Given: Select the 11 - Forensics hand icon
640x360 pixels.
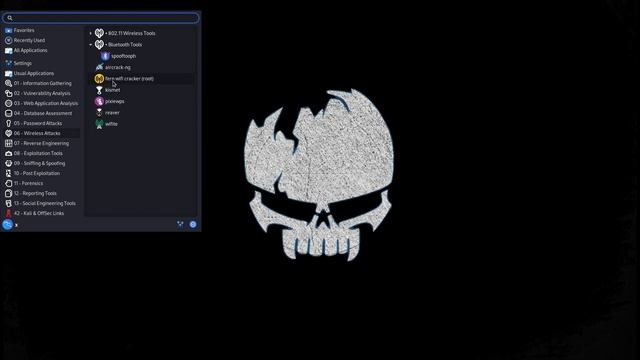Looking at the screenshot, I should click(x=8, y=183).
